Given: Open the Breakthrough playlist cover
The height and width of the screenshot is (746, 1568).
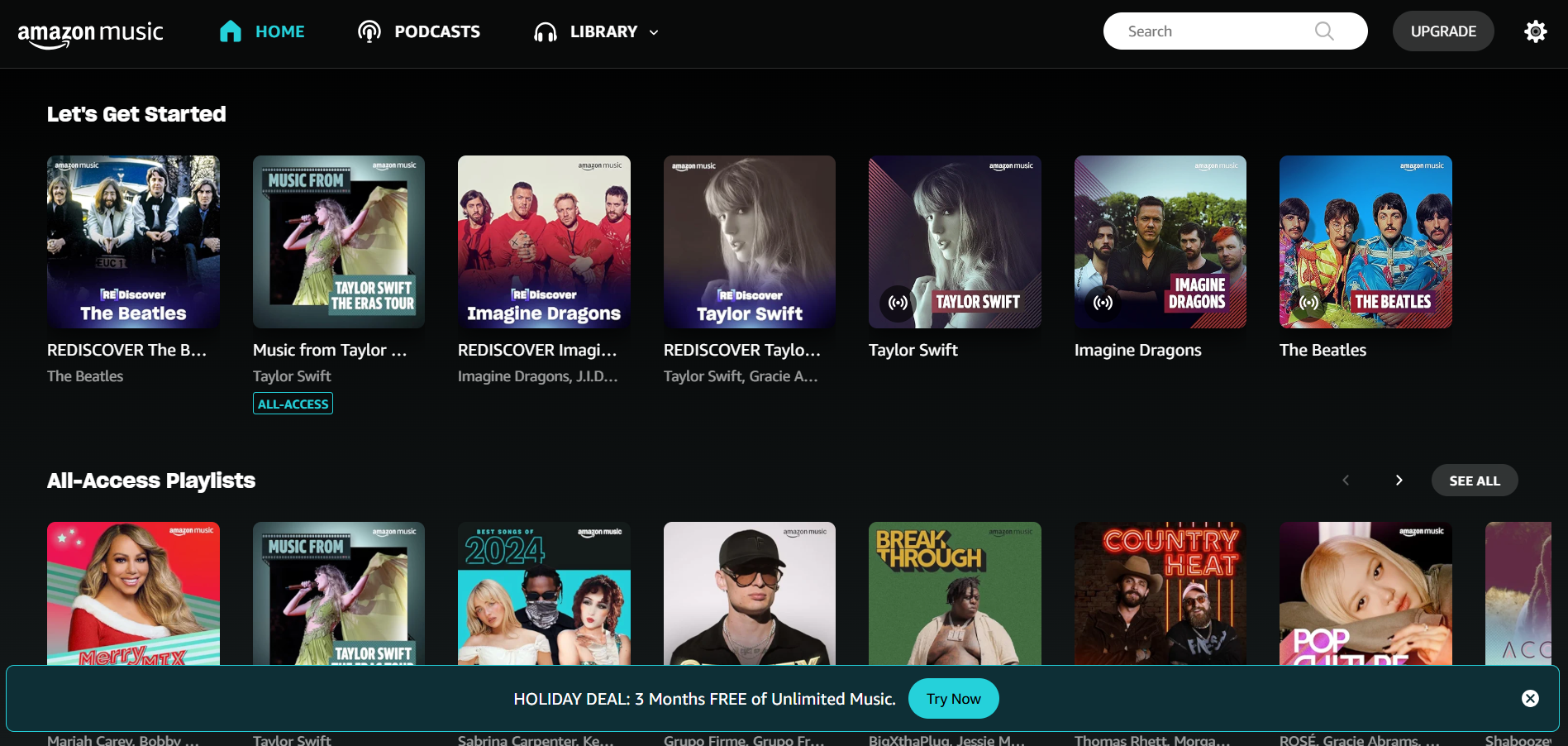Looking at the screenshot, I should (955, 593).
